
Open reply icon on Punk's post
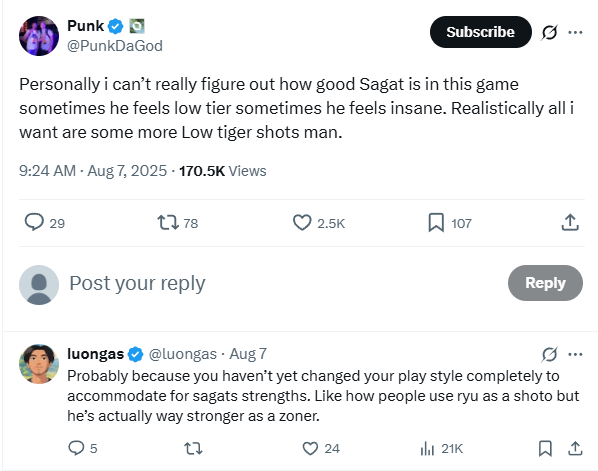pyautogui.click(x=34, y=222)
